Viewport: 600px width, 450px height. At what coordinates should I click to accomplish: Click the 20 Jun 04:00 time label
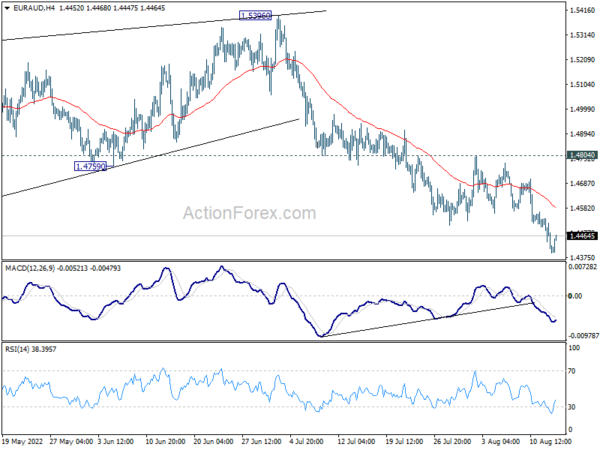pyautogui.click(x=214, y=441)
